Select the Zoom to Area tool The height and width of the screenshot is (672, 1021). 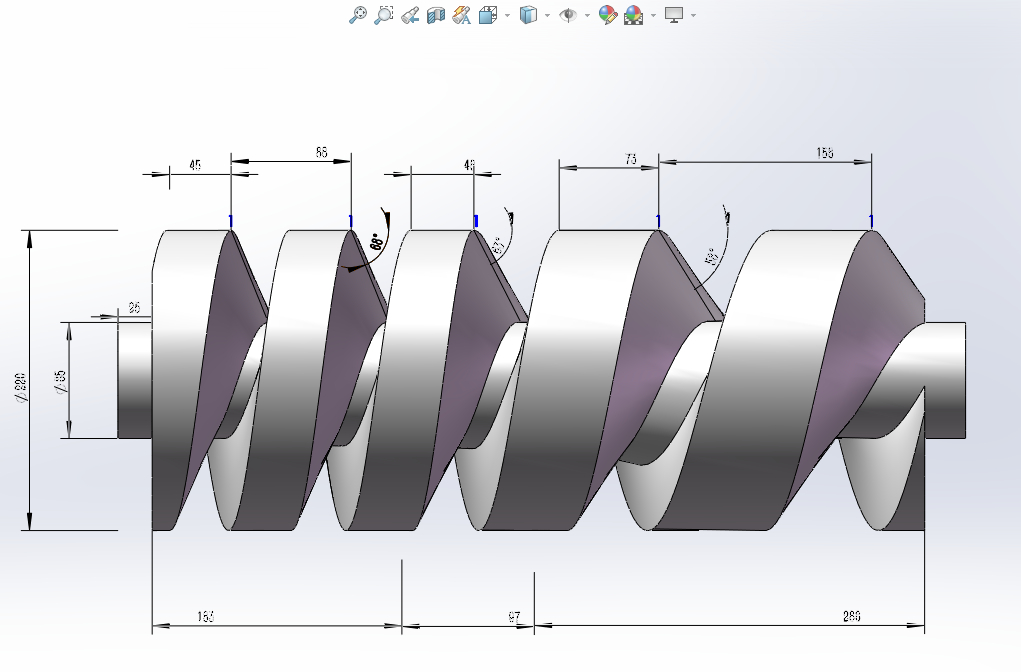pos(384,15)
